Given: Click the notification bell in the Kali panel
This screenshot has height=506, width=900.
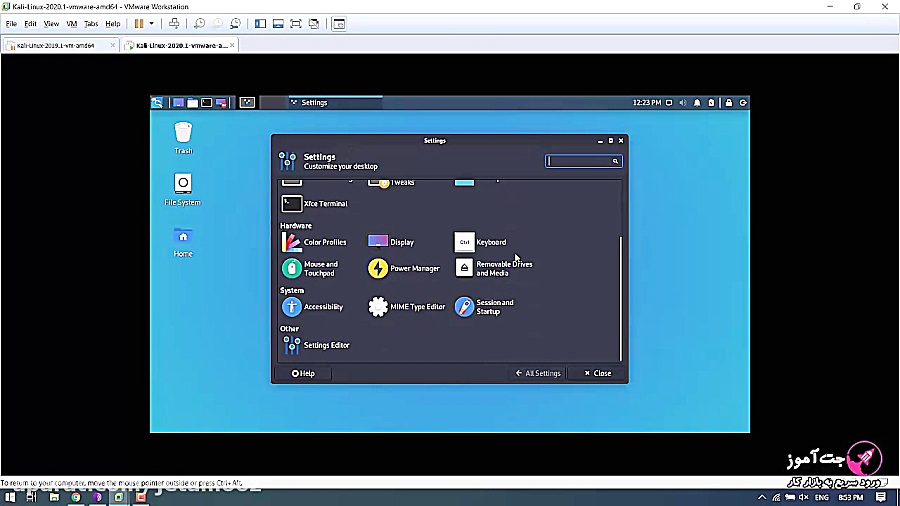Looking at the screenshot, I should [697, 103].
